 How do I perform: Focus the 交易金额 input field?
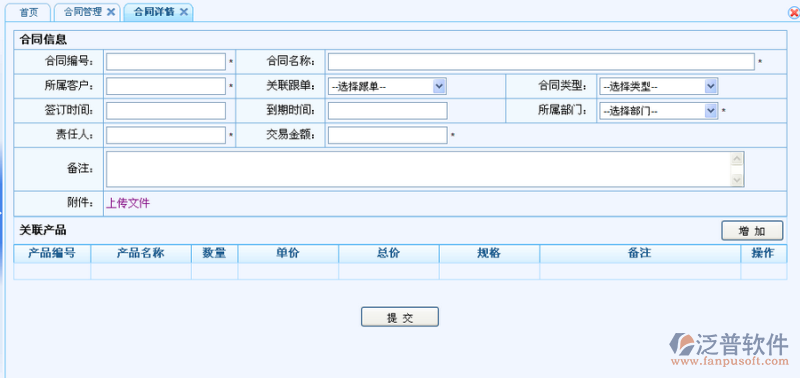pos(387,135)
